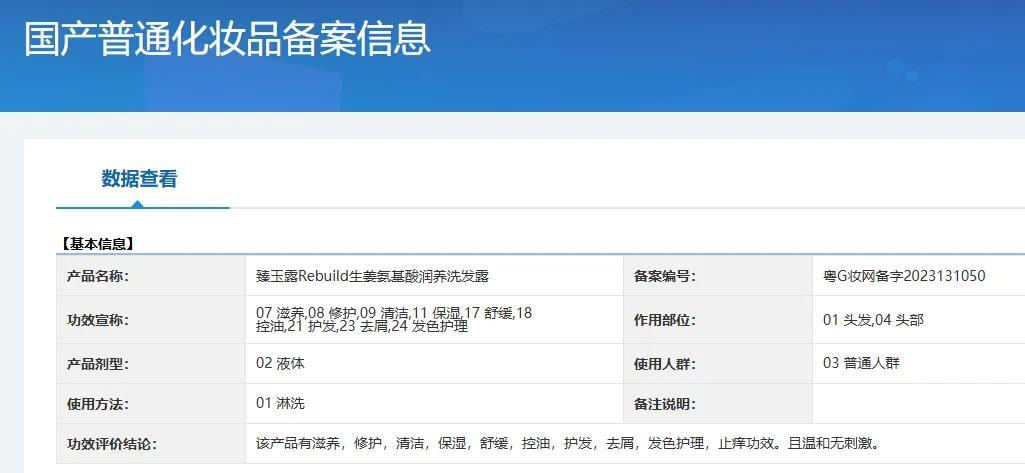Select the efficacy claims text starting 07 滋养
The height and width of the screenshot is (473, 1025).
click(394, 320)
